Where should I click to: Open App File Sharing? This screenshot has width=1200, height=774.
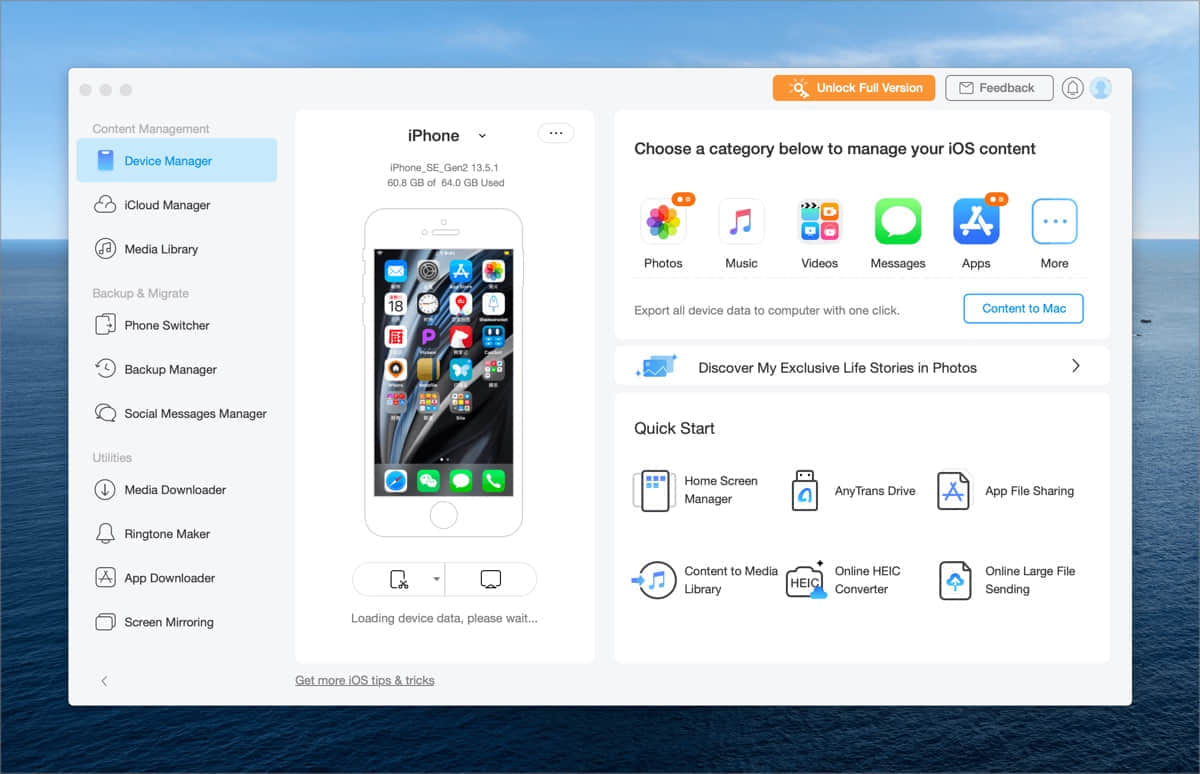pyautogui.click(x=1006, y=491)
